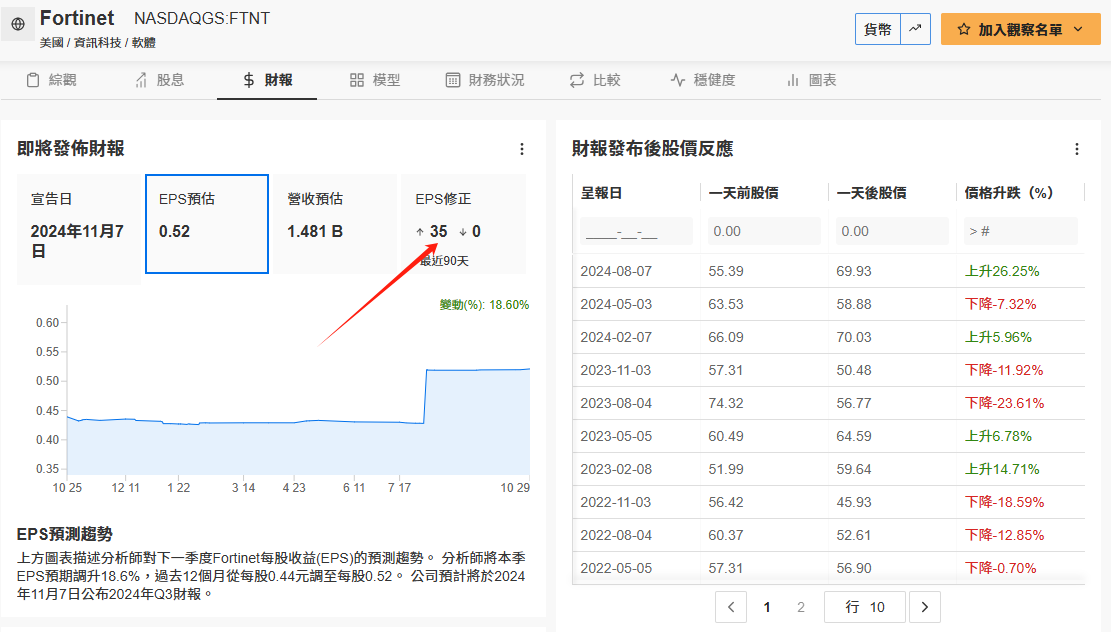Go to the next table page arrow

pos(925,607)
